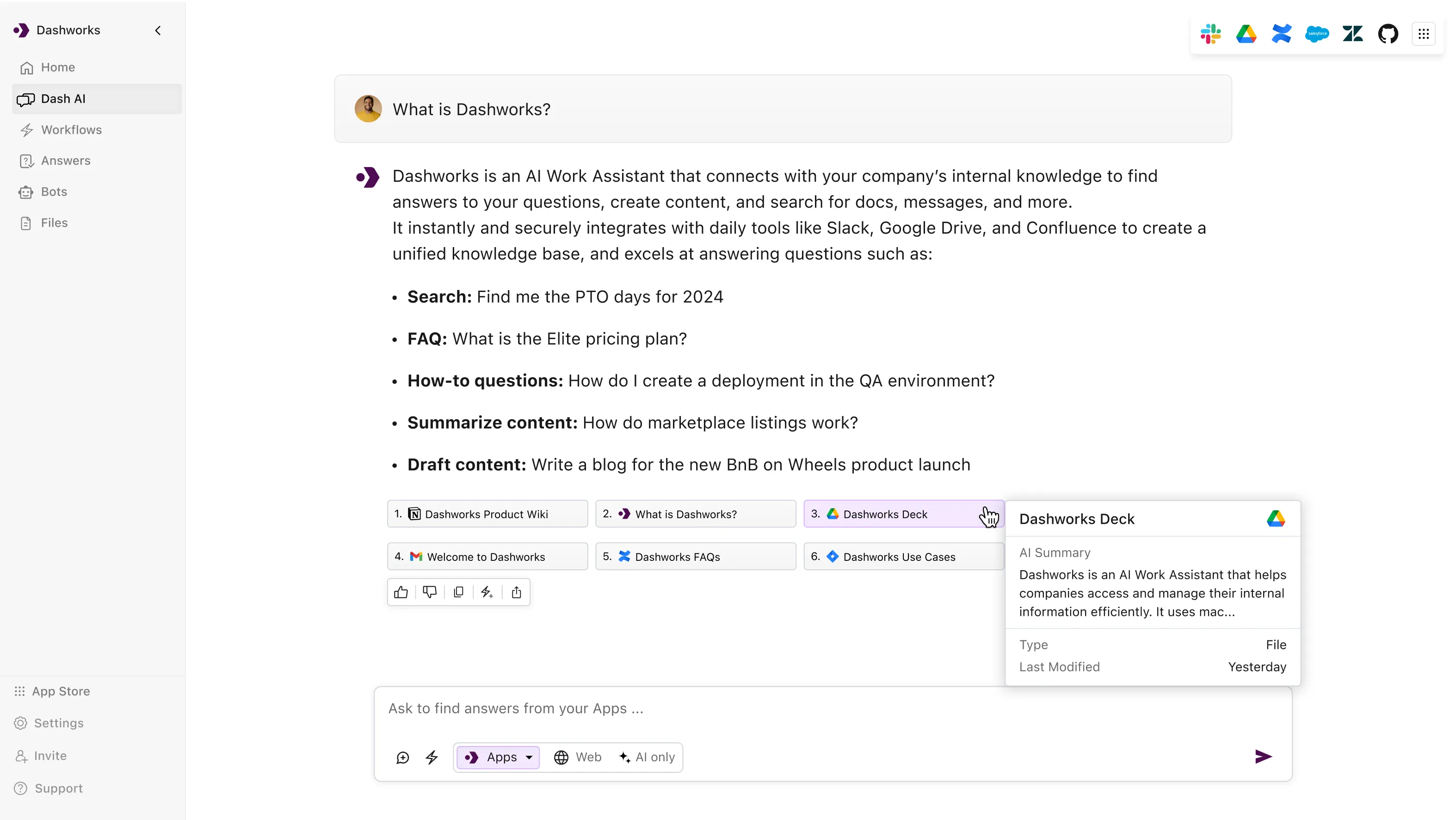Give the answer a thumbs up

click(401, 592)
